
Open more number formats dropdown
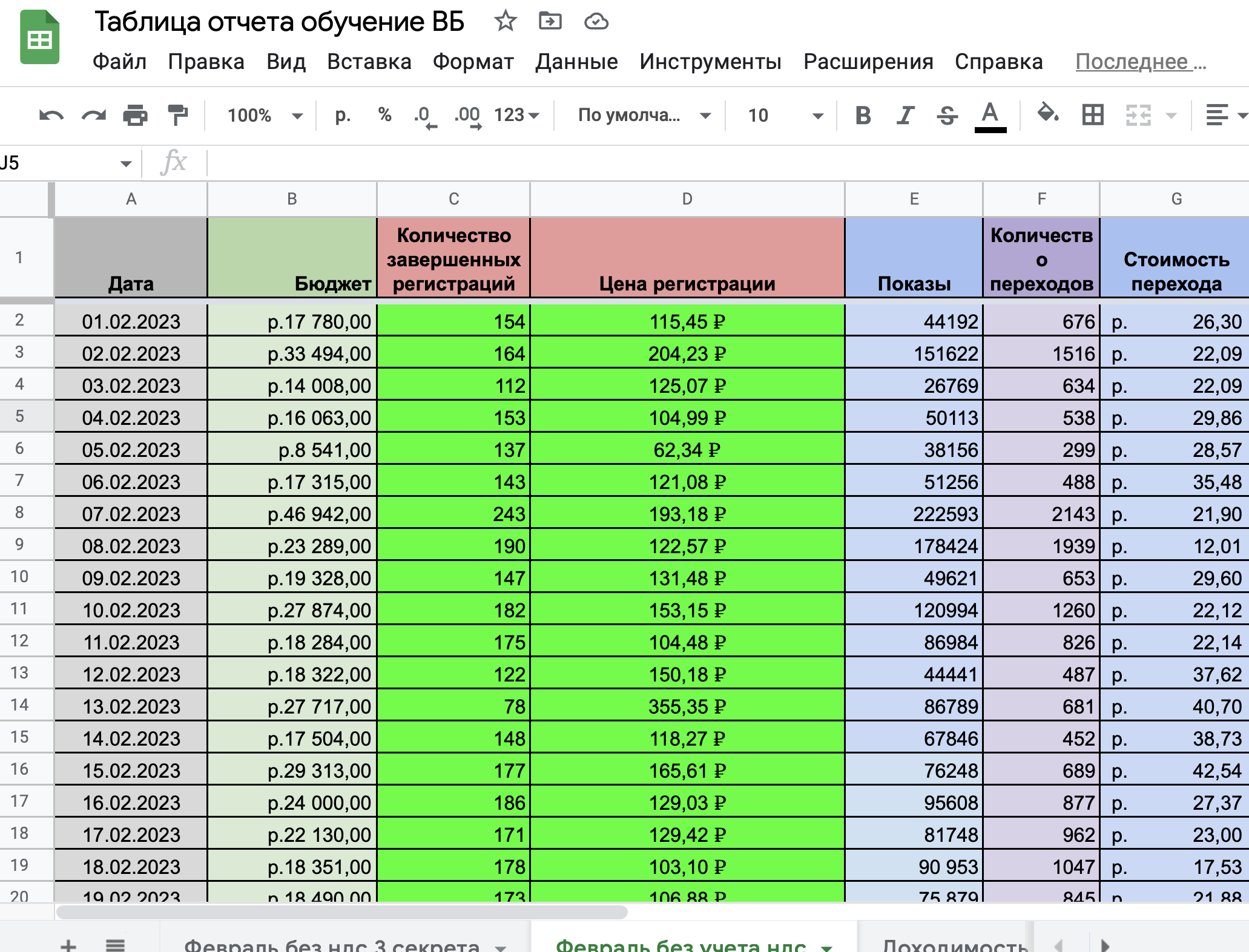(x=516, y=115)
